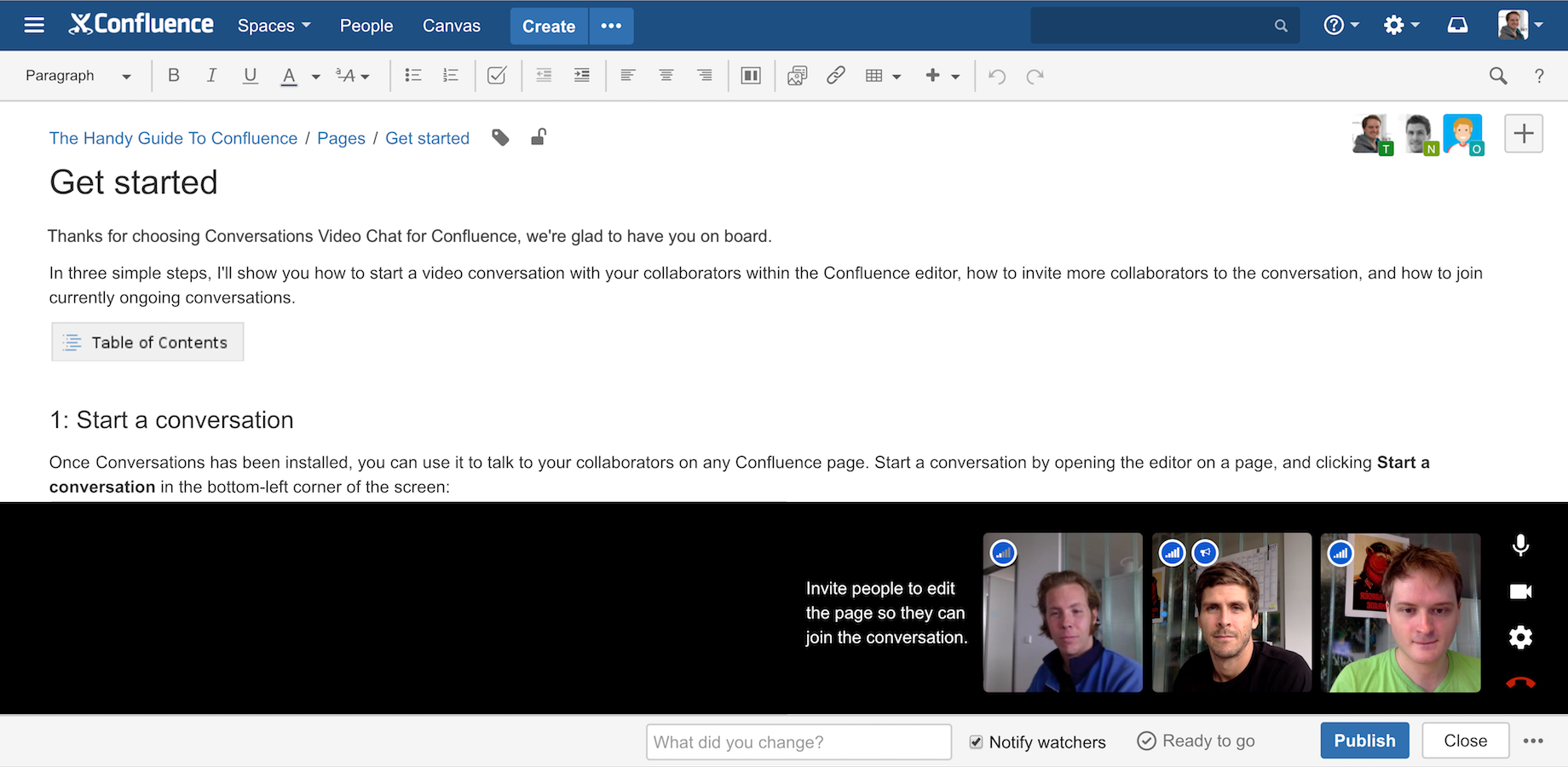The image size is (1568, 767).
Task: Expand the Paragraph style dropdown
Action: 78,76
